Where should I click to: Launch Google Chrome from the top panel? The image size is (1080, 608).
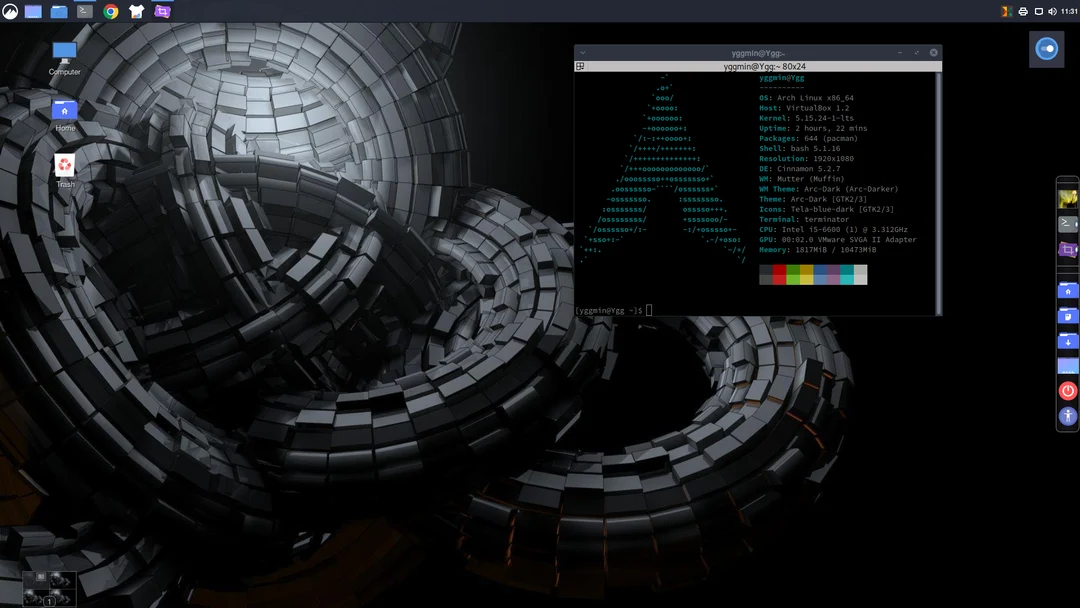[110, 11]
